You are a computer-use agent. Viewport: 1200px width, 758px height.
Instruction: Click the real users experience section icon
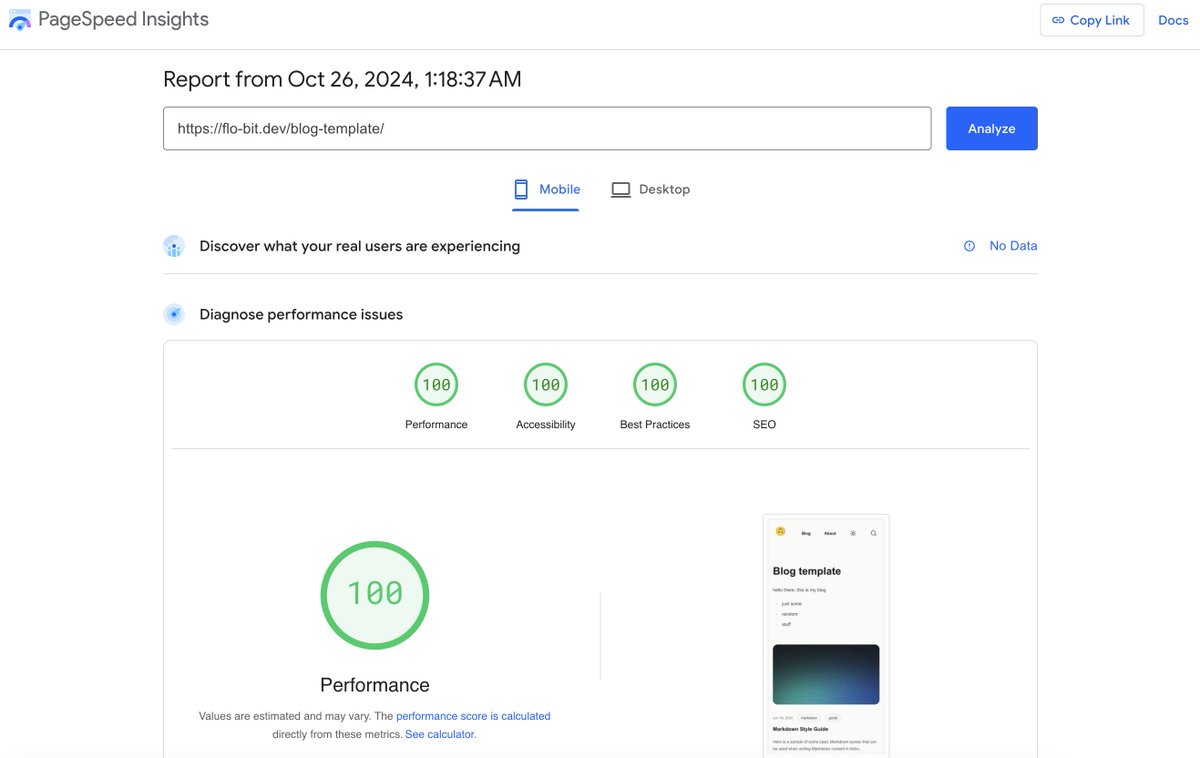tap(174, 246)
